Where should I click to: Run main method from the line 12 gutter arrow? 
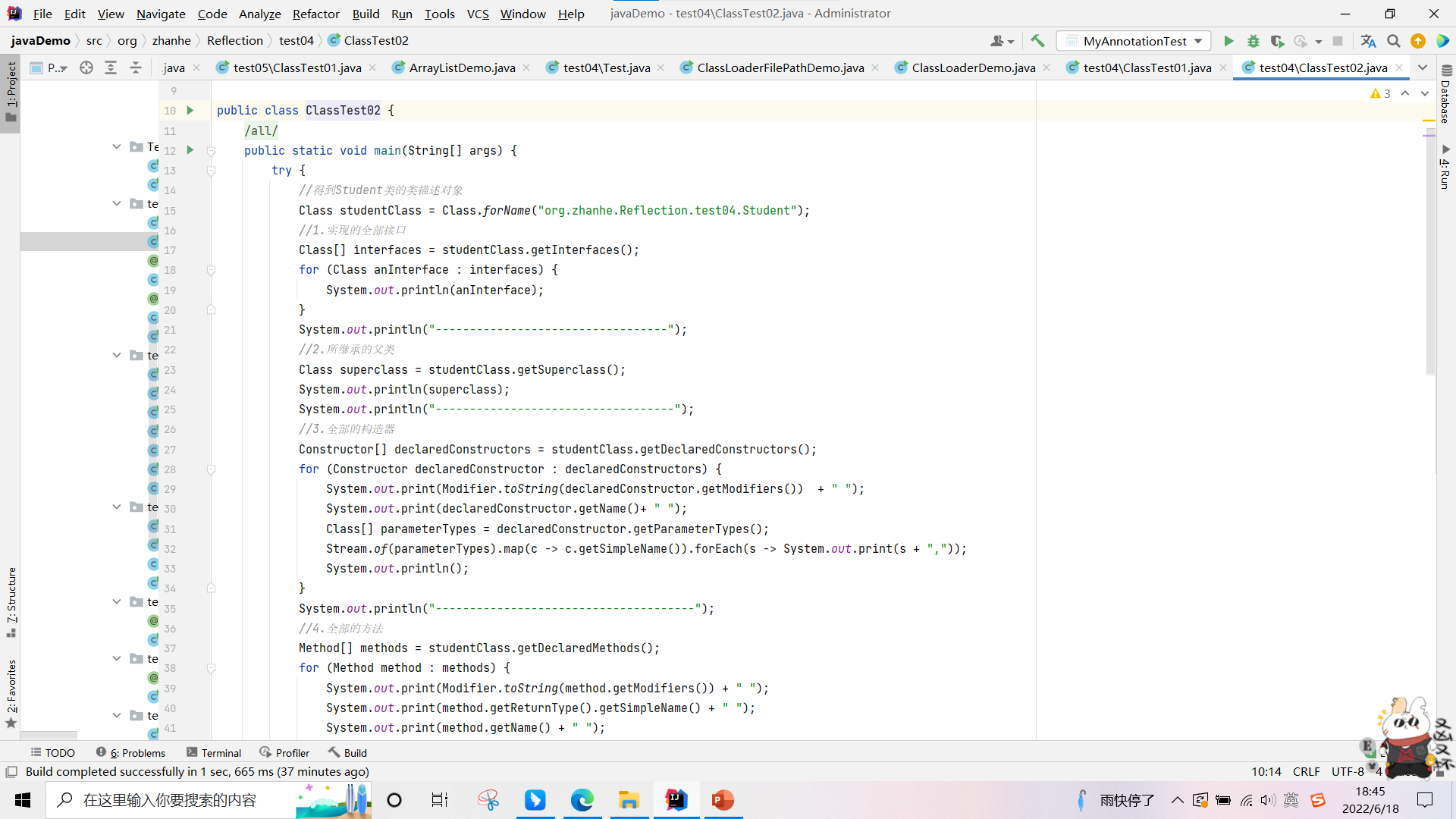190,150
